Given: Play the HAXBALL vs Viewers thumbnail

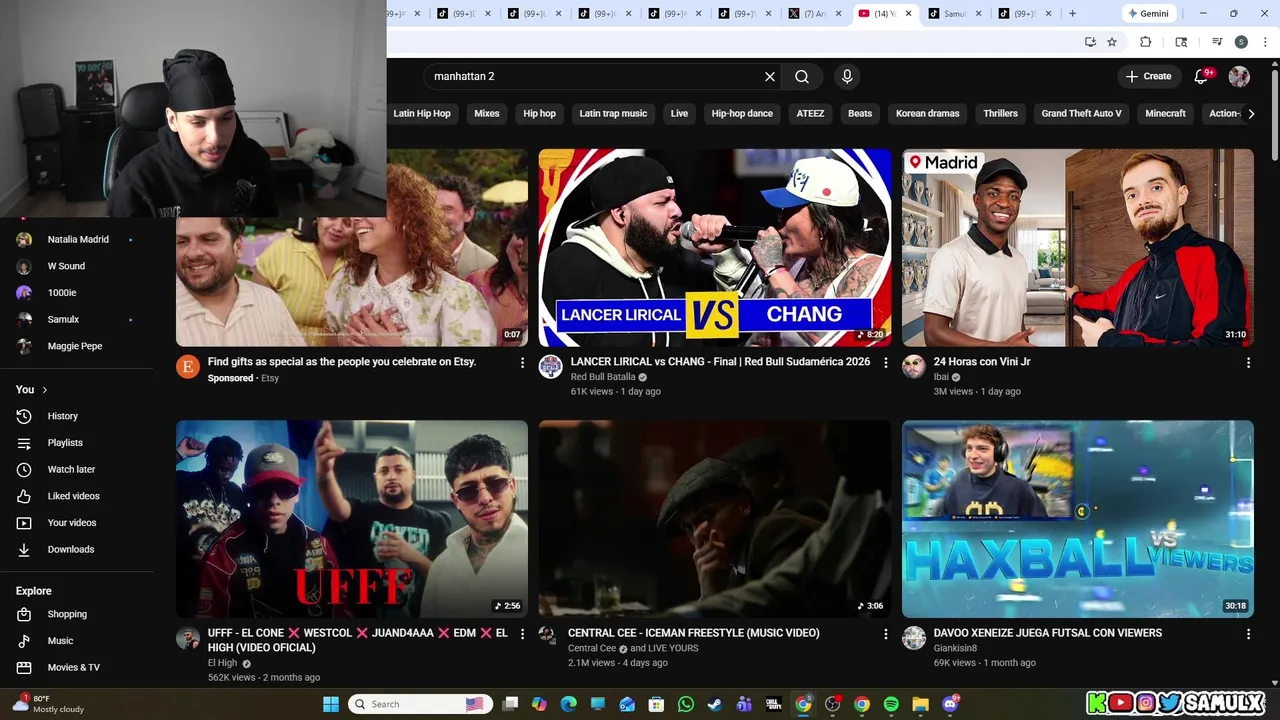Looking at the screenshot, I should 1077,519.
